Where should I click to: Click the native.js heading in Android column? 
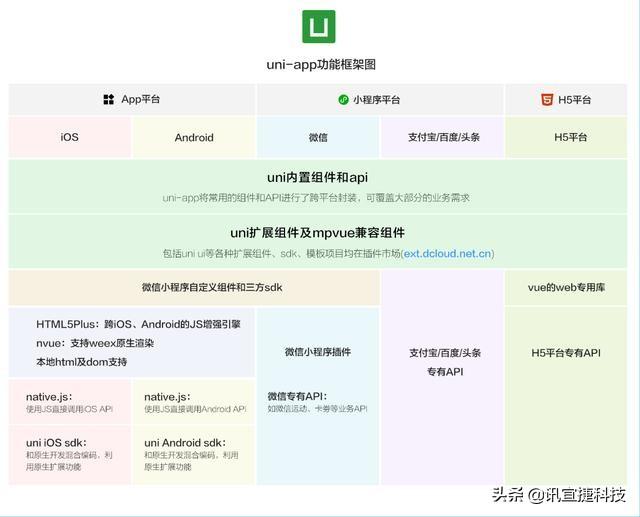167,397
